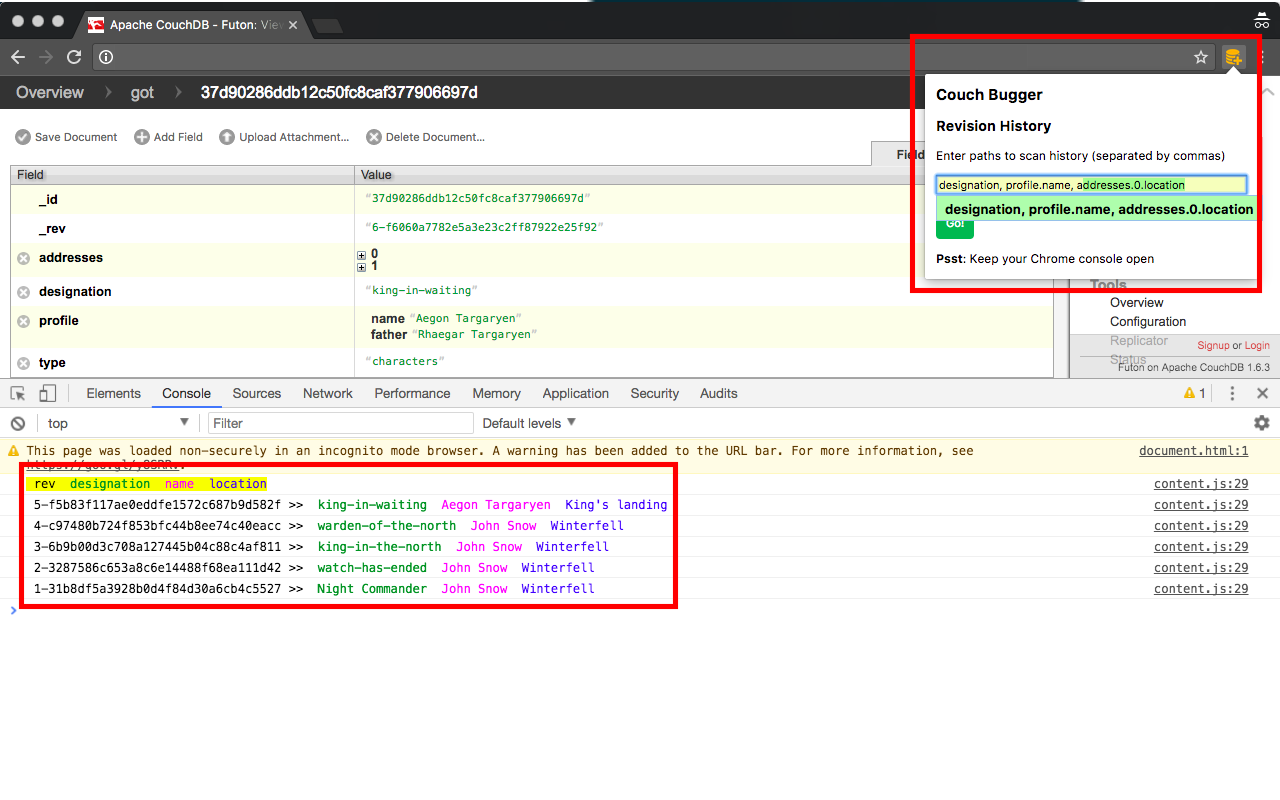Open the 'top' context dropdown

click(118, 423)
